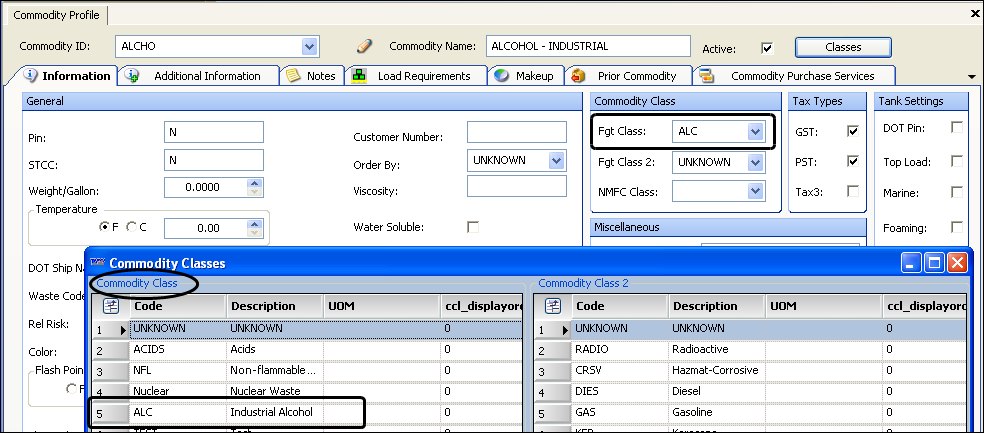Viewport: 984px width, 433px height.
Task: Click the pencil edit icon beside Commodity Name
Action: coord(365,46)
